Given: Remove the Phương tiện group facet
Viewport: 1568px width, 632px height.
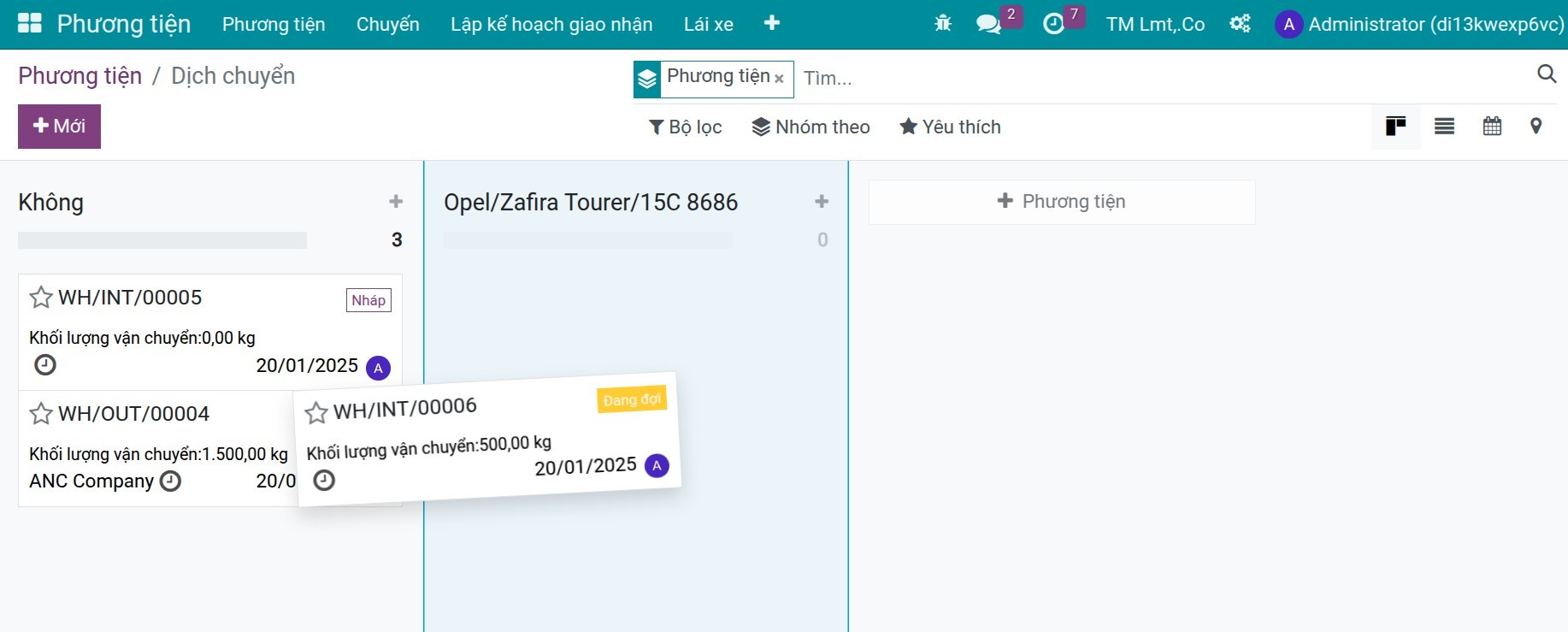Looking at the screenshot, I should (779, 79).
